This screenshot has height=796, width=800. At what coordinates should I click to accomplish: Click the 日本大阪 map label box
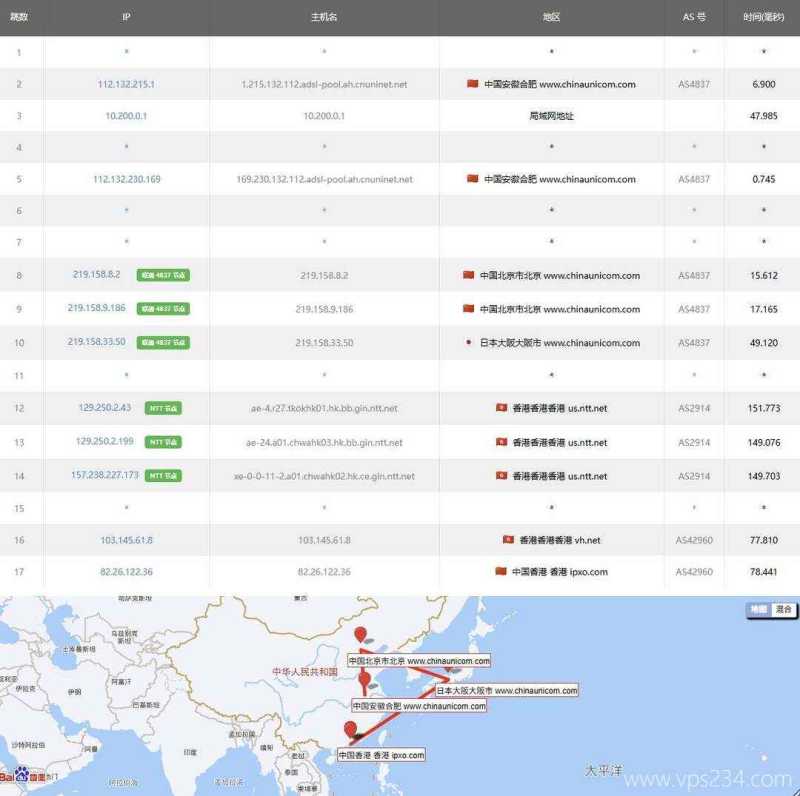[505, 691]
